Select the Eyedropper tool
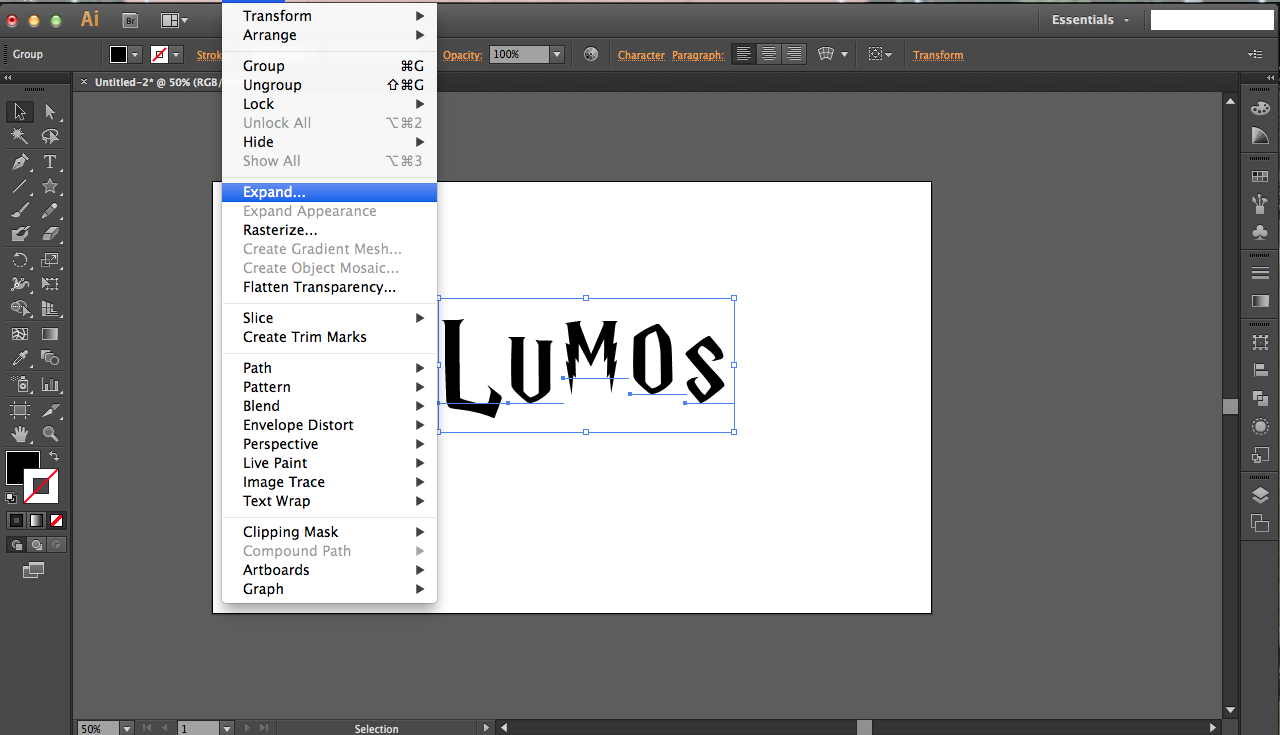Image resolution: width=1280 pixels, height=735 pixels. point(20,359)
